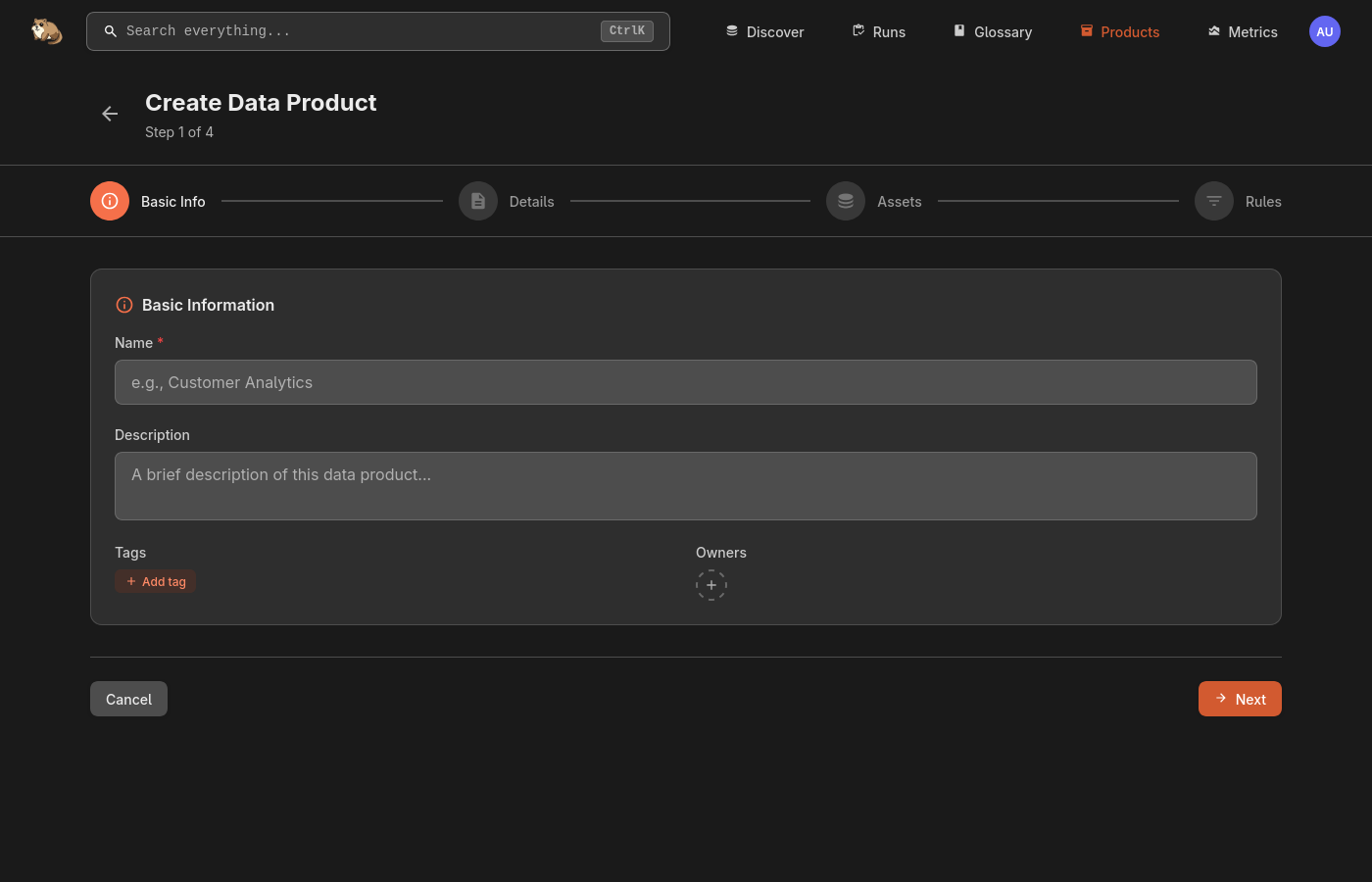Image resolution: width=1372 pixels, height=882 pixels.
Task: Select the Basic Info step icon
Action: point(110,201)
